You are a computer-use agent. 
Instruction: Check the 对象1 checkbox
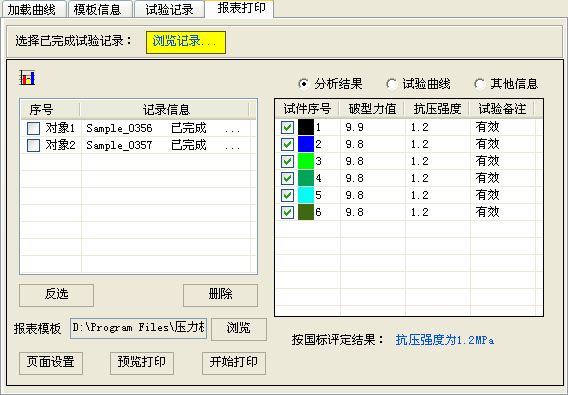click(x=33, y=128)
